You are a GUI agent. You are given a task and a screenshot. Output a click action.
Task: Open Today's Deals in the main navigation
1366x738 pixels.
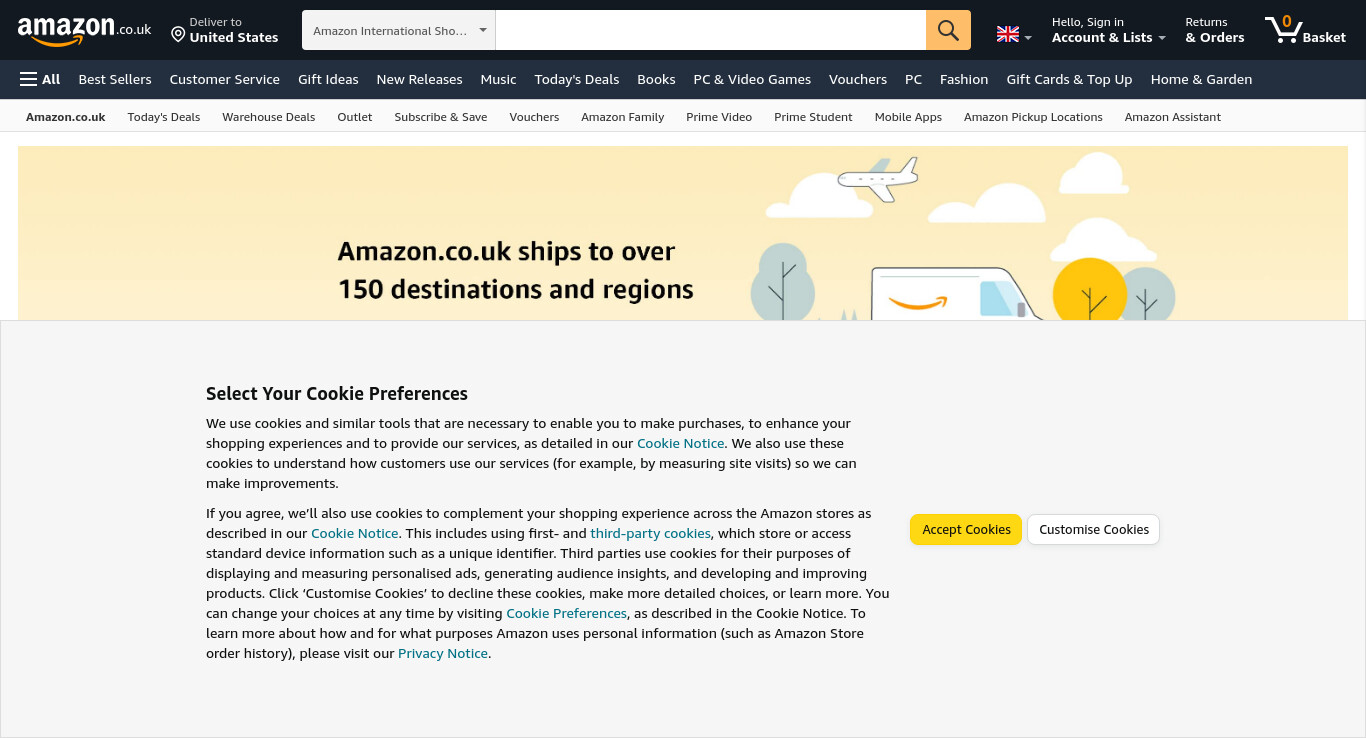click(577, 79)
